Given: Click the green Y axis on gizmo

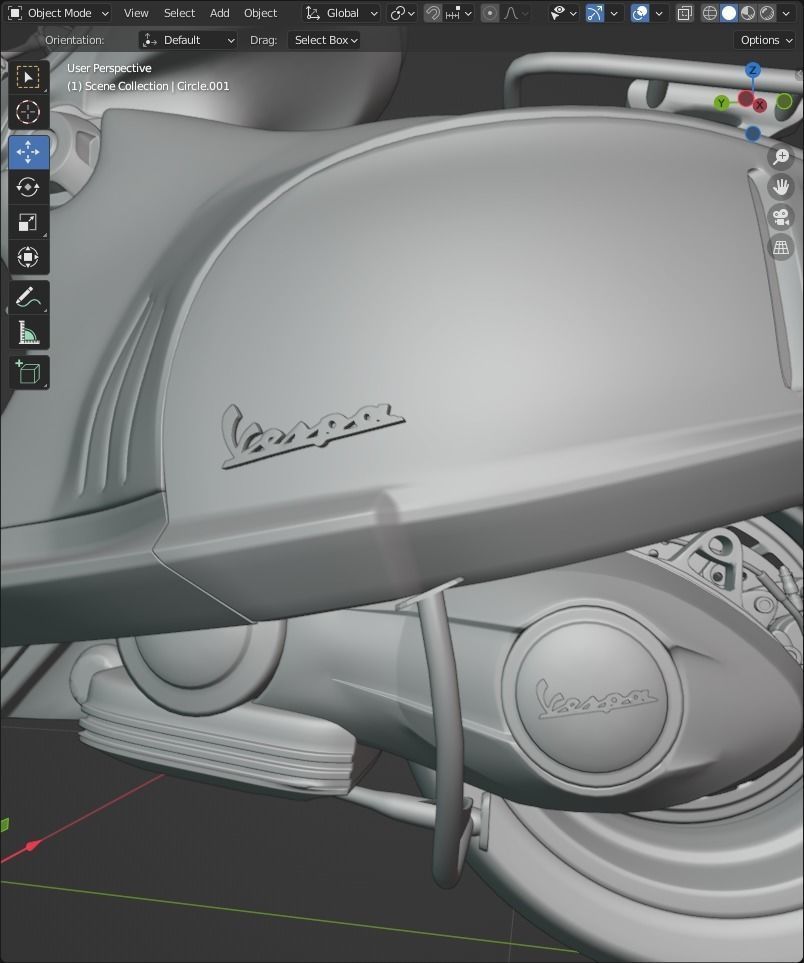Looking at the screenshot, I should [722, 103].
